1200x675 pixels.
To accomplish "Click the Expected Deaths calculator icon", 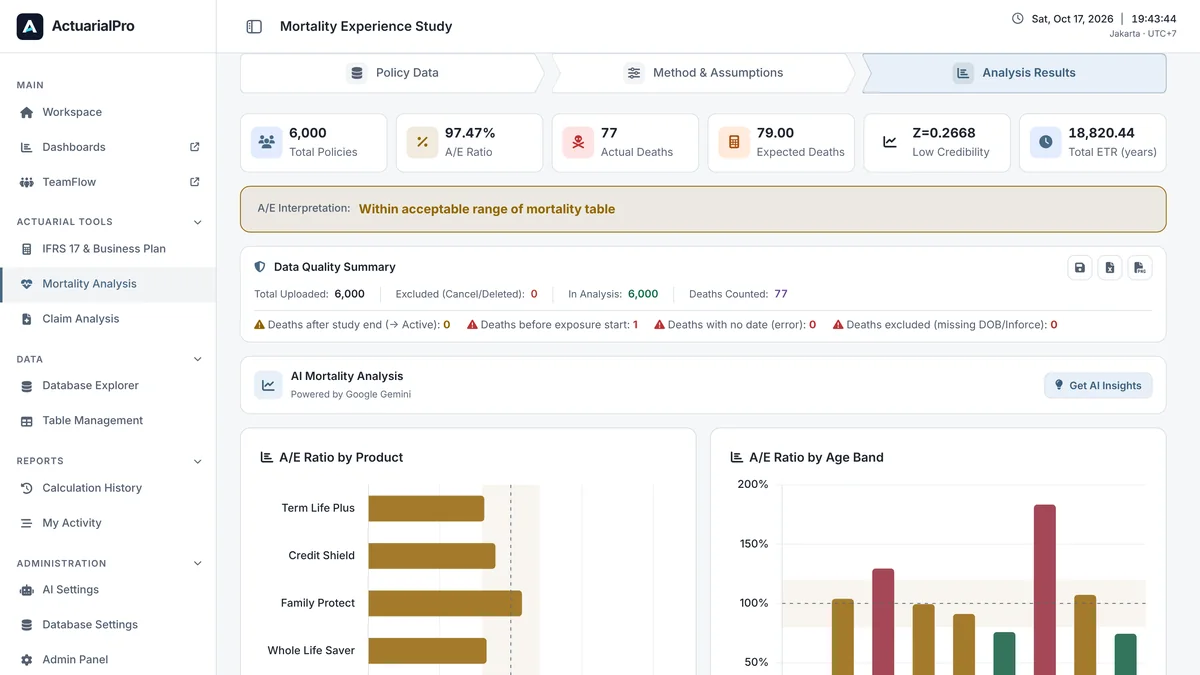I will click(734, 142).
